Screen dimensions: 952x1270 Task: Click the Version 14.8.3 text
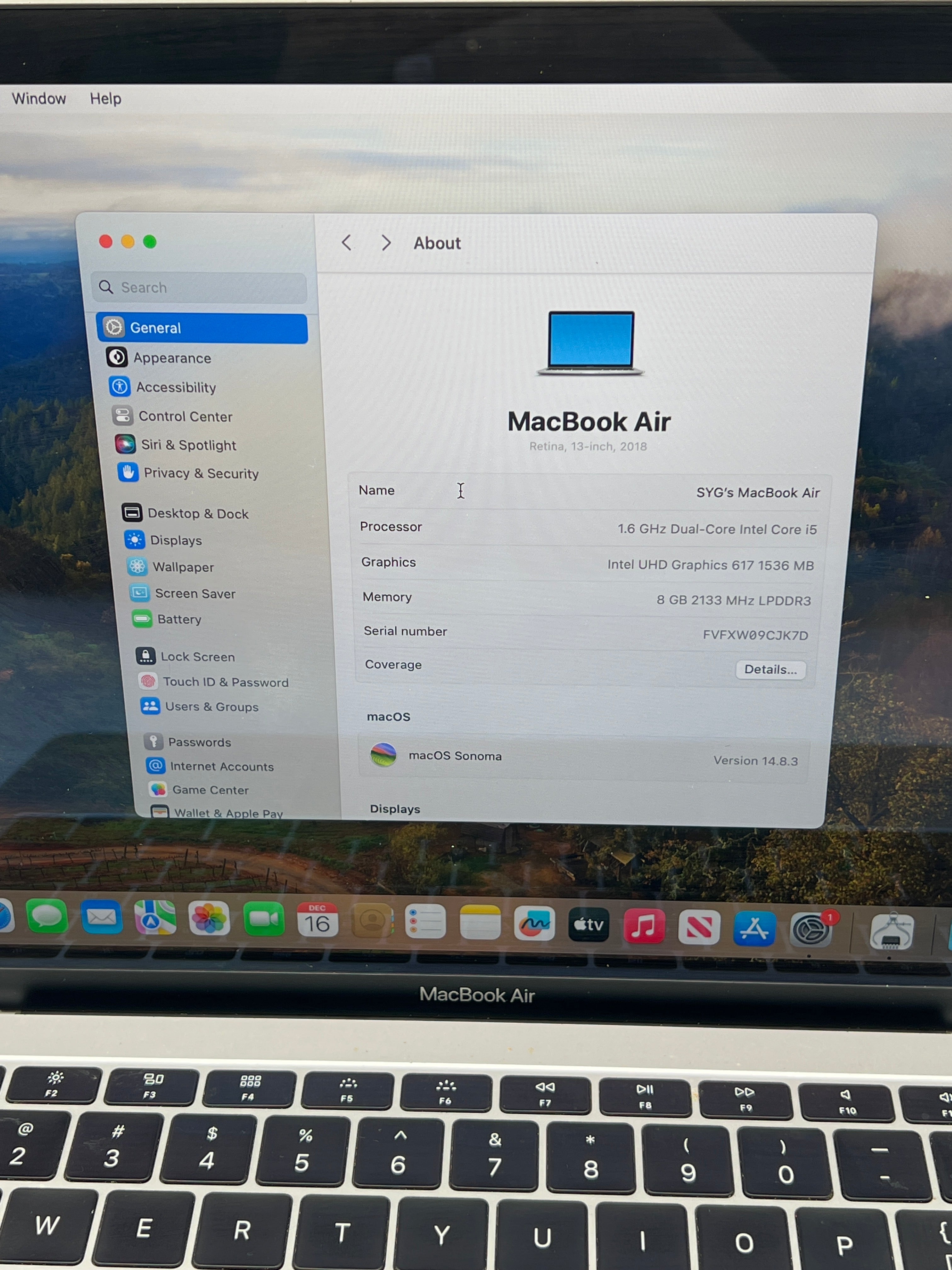click(755, 761)
